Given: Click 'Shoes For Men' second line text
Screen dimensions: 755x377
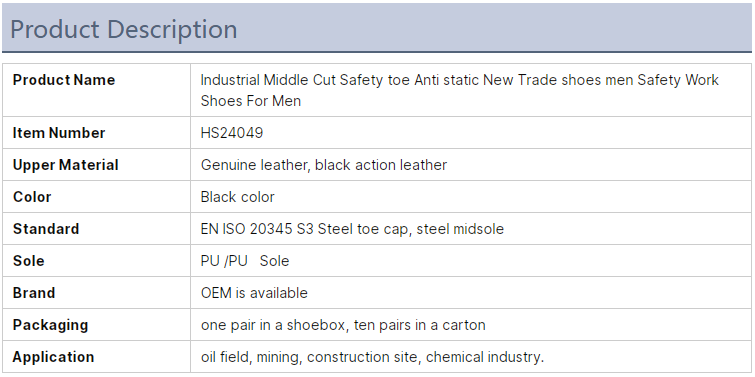Looking at the screenshot, I should [251, 101].
